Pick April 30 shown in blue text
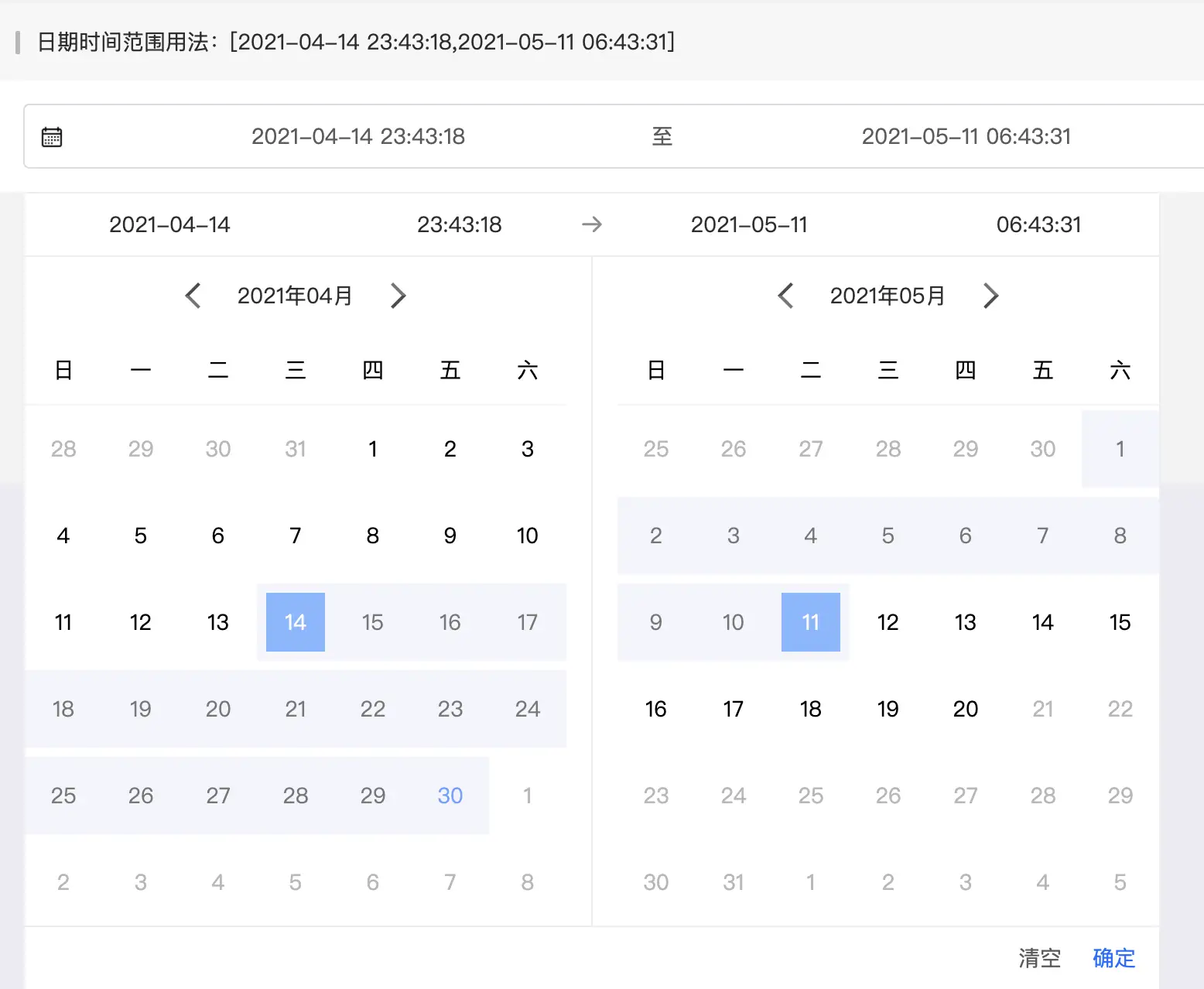Viewport: 1204px width, 989px height. 450,796
